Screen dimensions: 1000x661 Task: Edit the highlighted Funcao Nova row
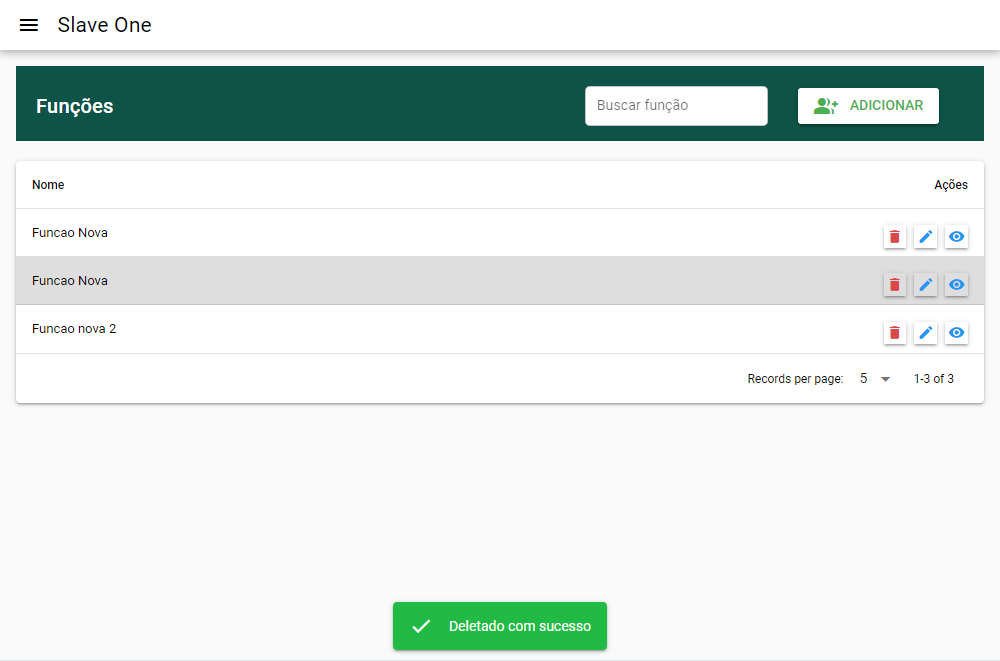click(925, 285)
